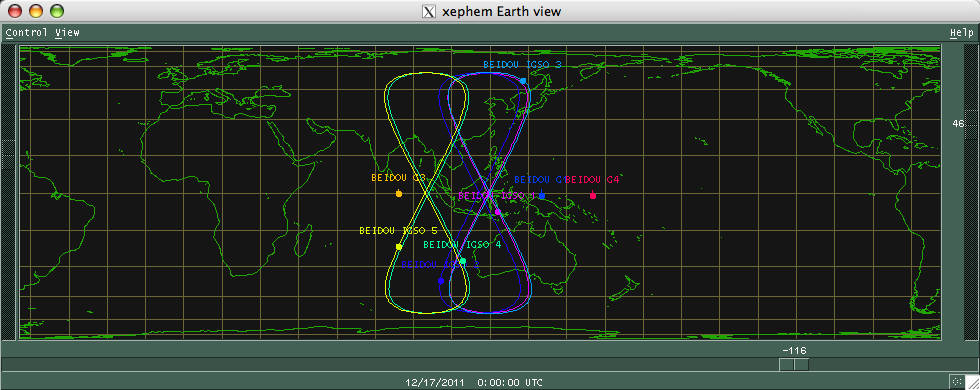Select the orange BEIDOU G3 satellite marker

(x=399, y=194)
